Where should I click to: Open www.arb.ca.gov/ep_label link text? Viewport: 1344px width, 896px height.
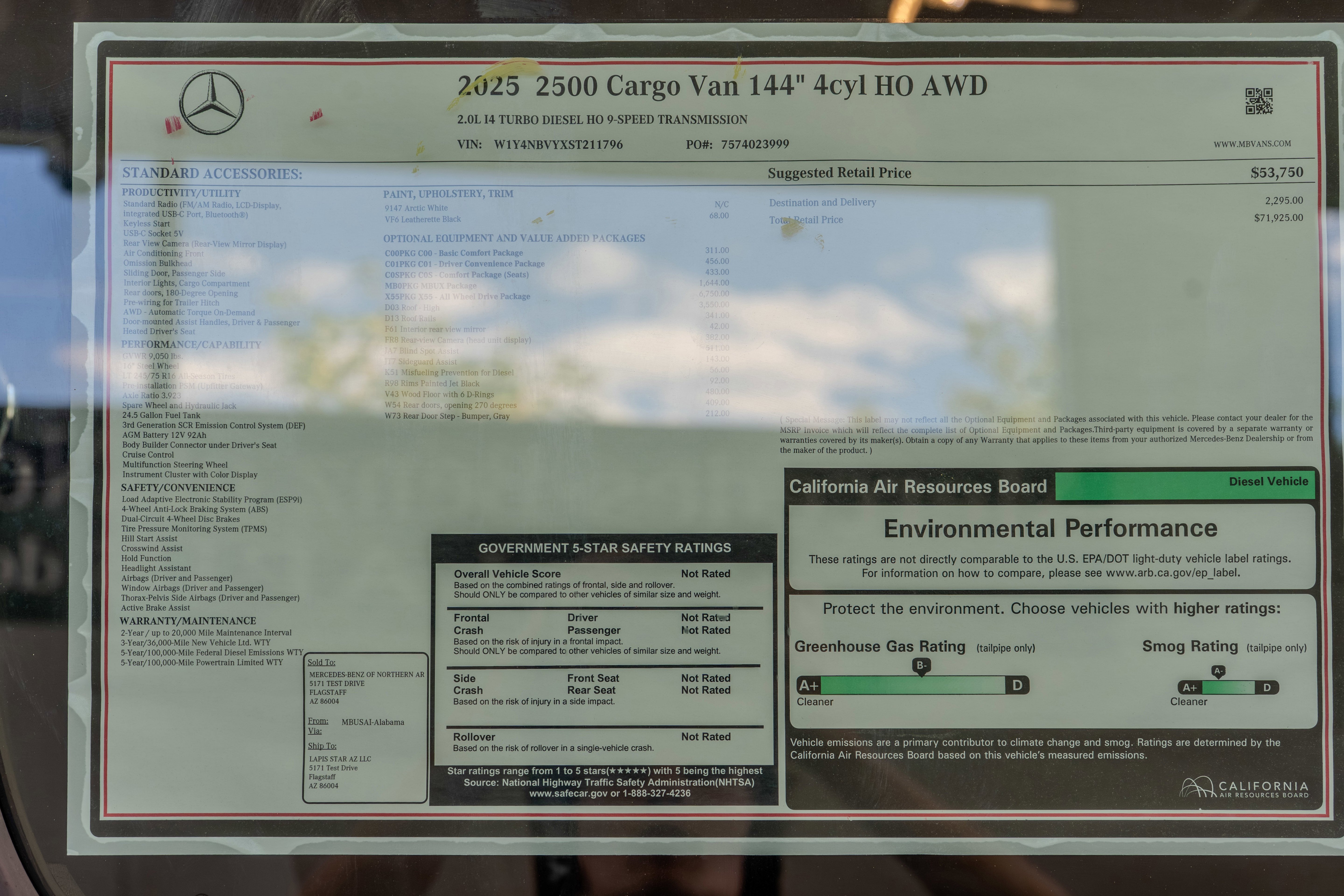tap(1172, 573)
